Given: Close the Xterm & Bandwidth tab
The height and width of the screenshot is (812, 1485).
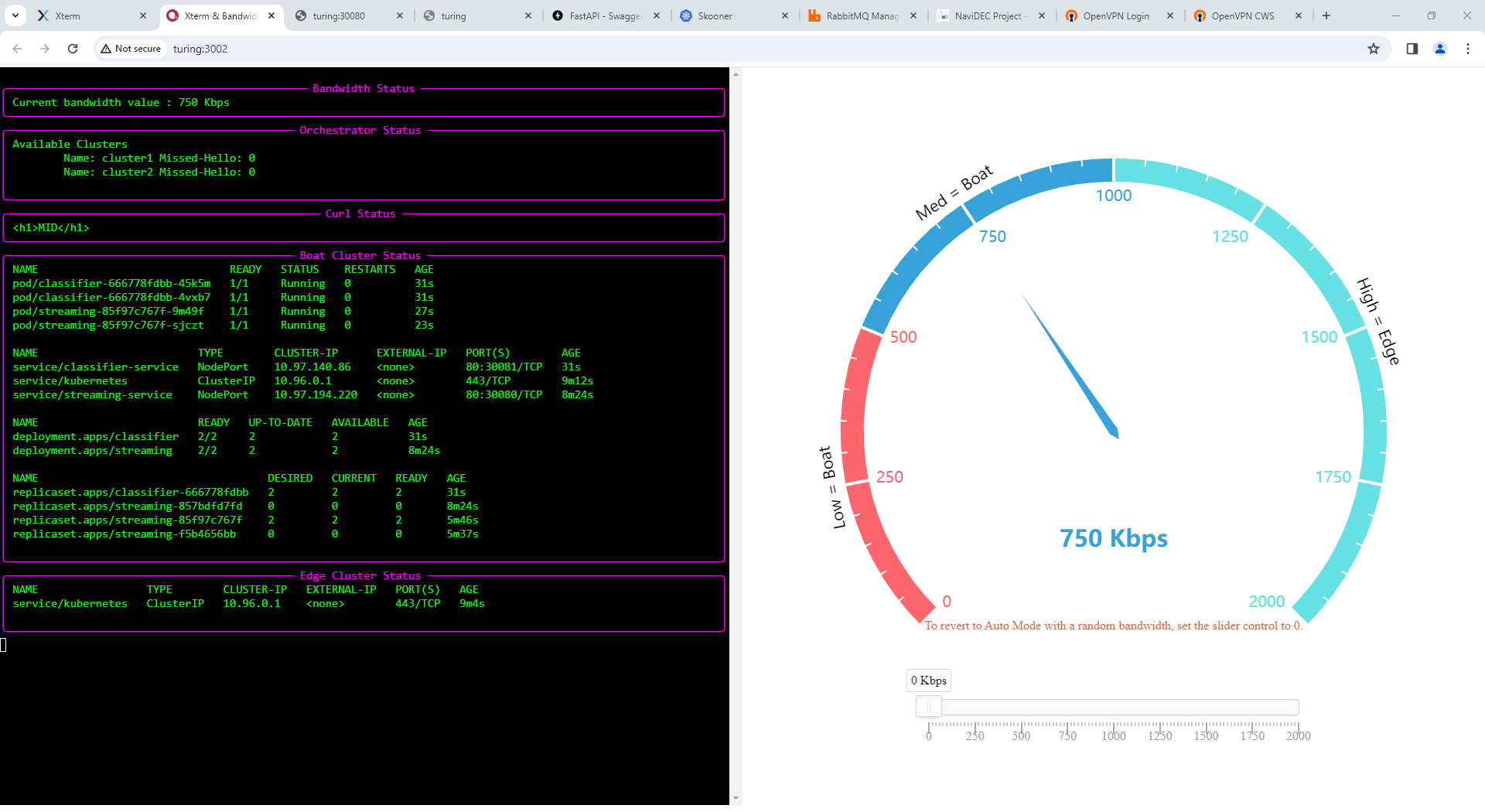Looking at the screenshot, I should (271, 15).
